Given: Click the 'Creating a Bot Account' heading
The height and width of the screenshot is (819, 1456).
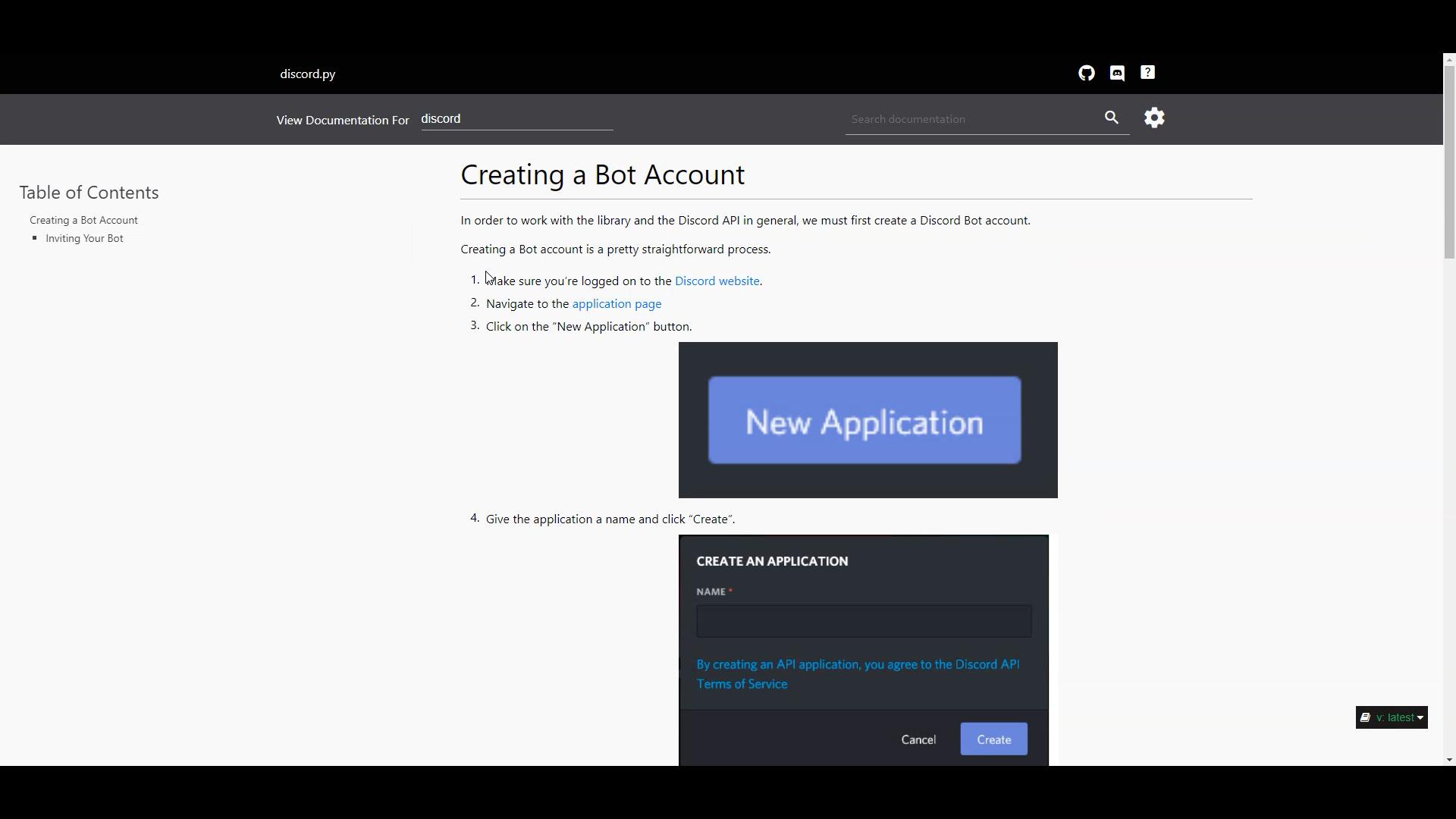Looking at the screenshot, I should (x=602, y=174).
